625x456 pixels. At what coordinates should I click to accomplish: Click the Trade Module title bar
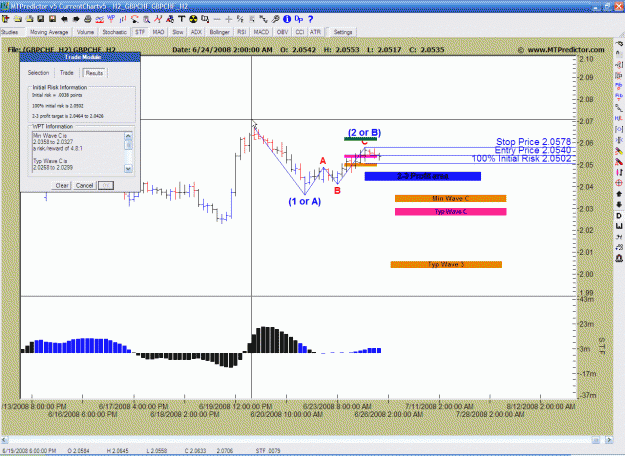click(80, 57)
